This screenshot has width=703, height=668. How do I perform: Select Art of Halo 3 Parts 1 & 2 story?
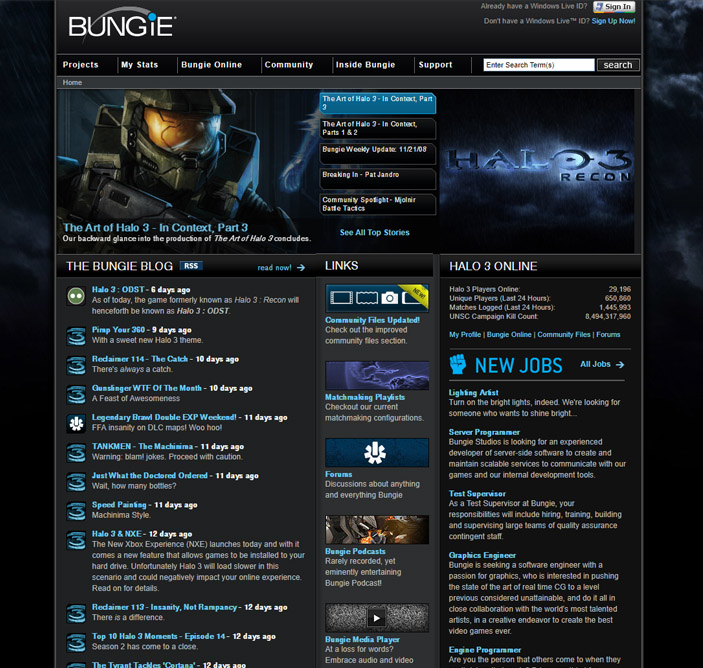(x=378, y=128)
